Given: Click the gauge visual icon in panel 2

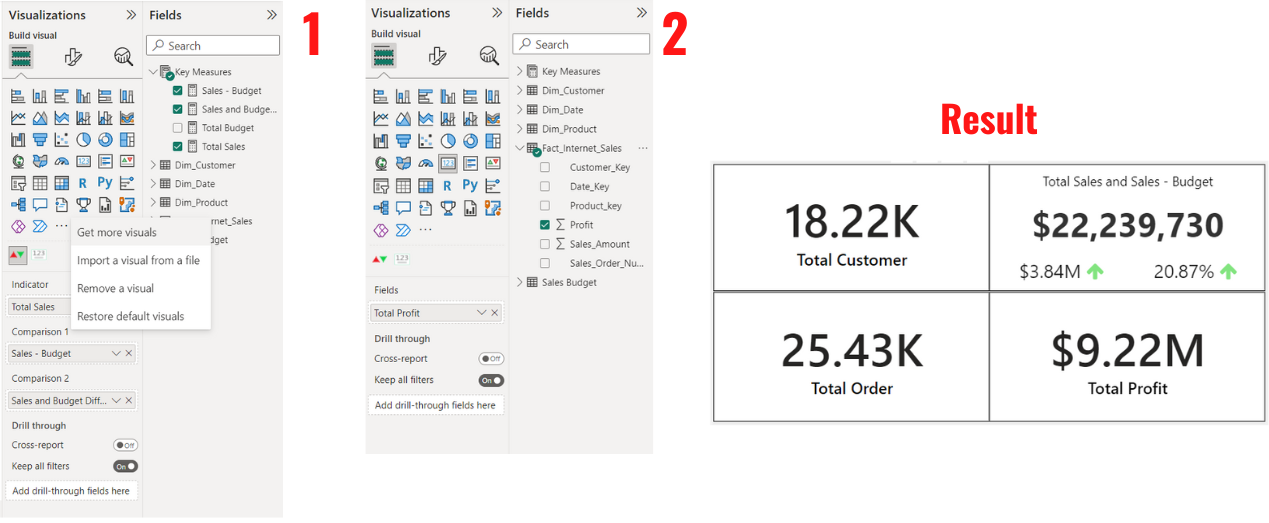Looking at the screenshot, I should [426, 163].
